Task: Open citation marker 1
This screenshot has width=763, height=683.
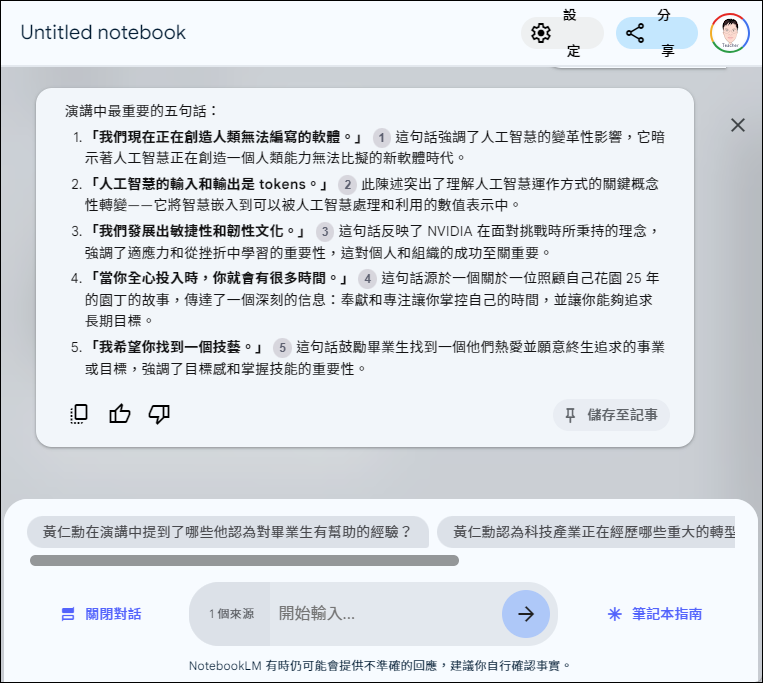Action: [382, 138]
